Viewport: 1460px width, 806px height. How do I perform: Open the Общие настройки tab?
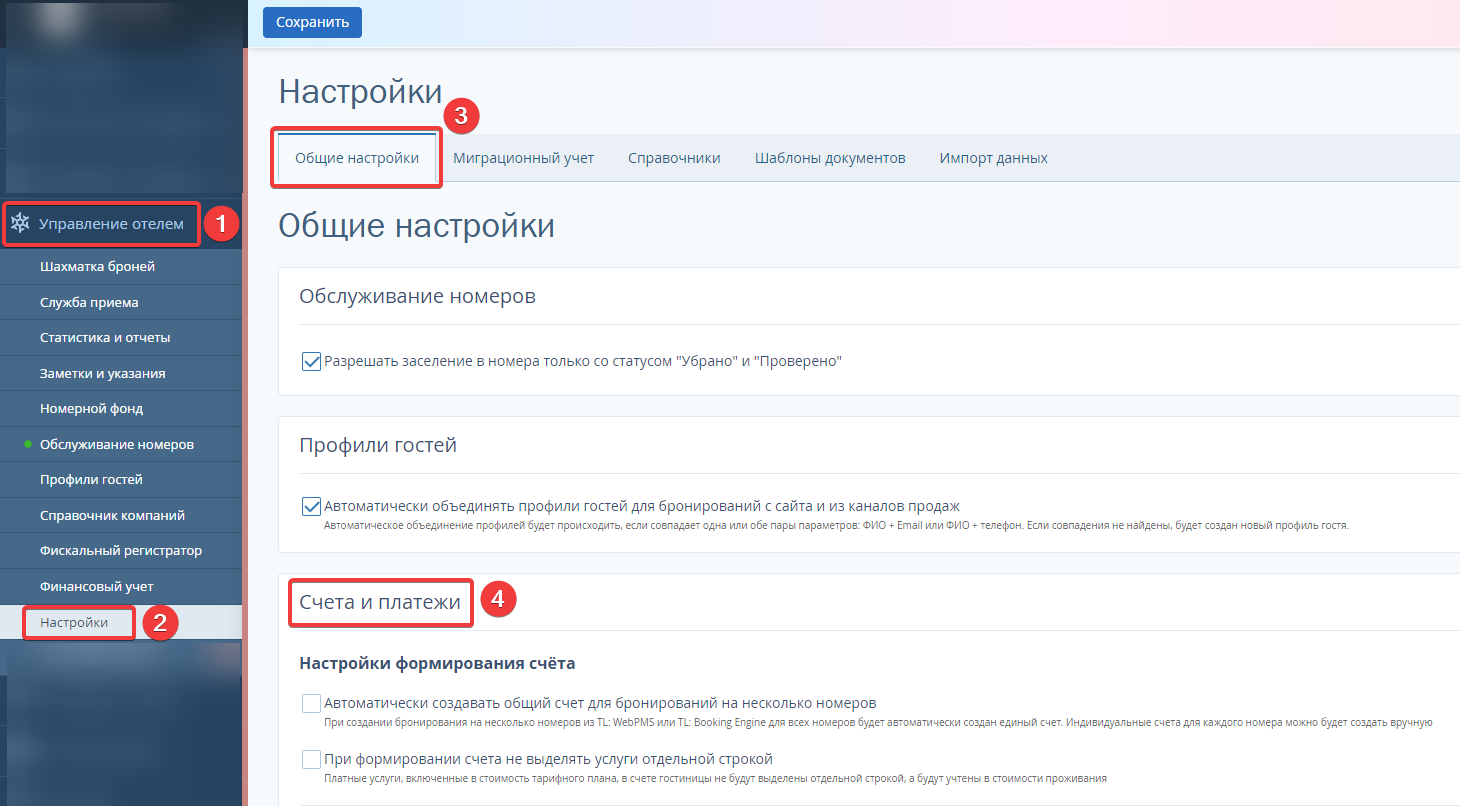tap(357, 158)
